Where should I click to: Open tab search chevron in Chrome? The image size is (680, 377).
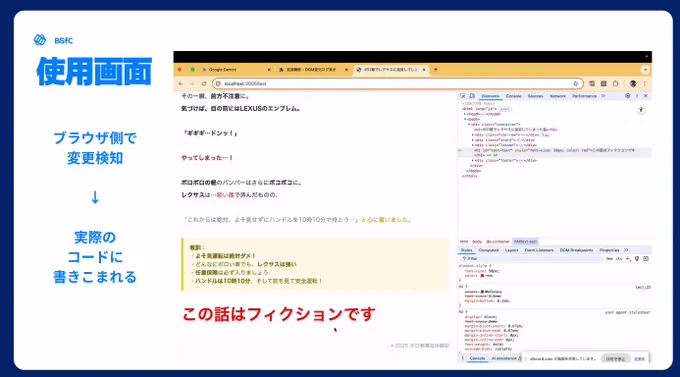(645, 70)
